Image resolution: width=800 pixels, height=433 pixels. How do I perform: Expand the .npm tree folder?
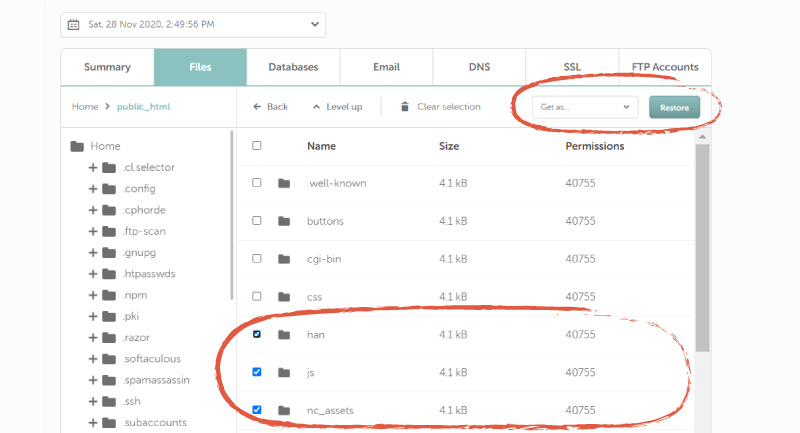pos(93,295)
